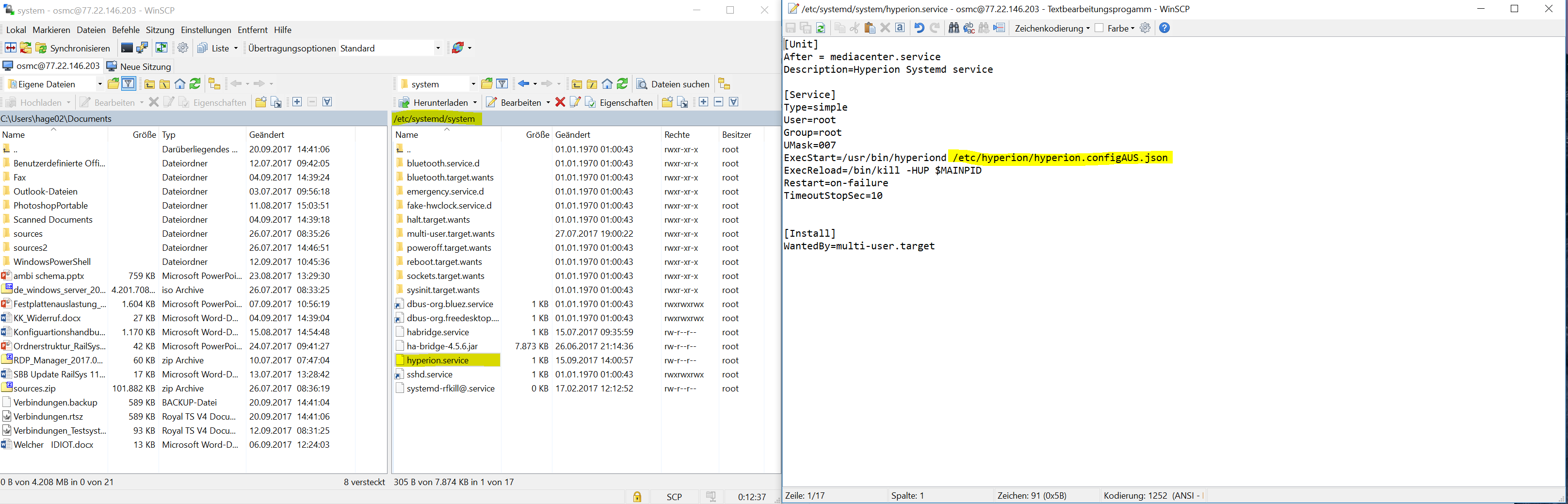Switch to the Neue Sitzung tab
This screenshot has height=504, width=1568.
click(139, 66)
